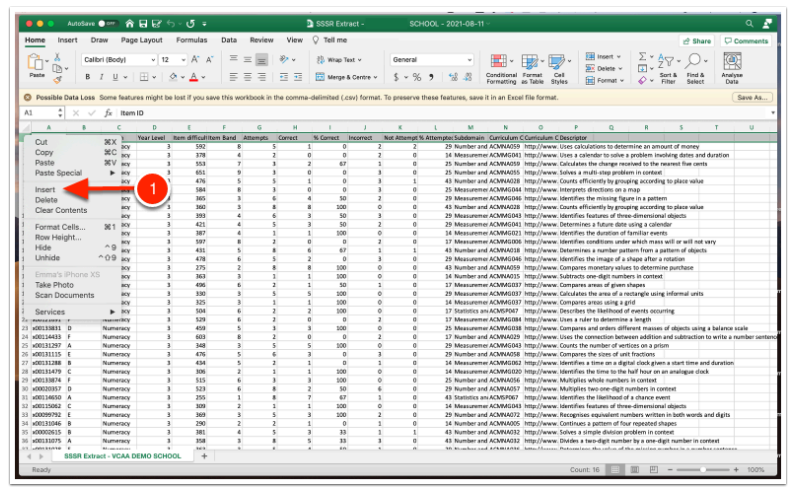Open the Calibri font name dropdown
Screen dimensions: 793x489
point(116,60)
